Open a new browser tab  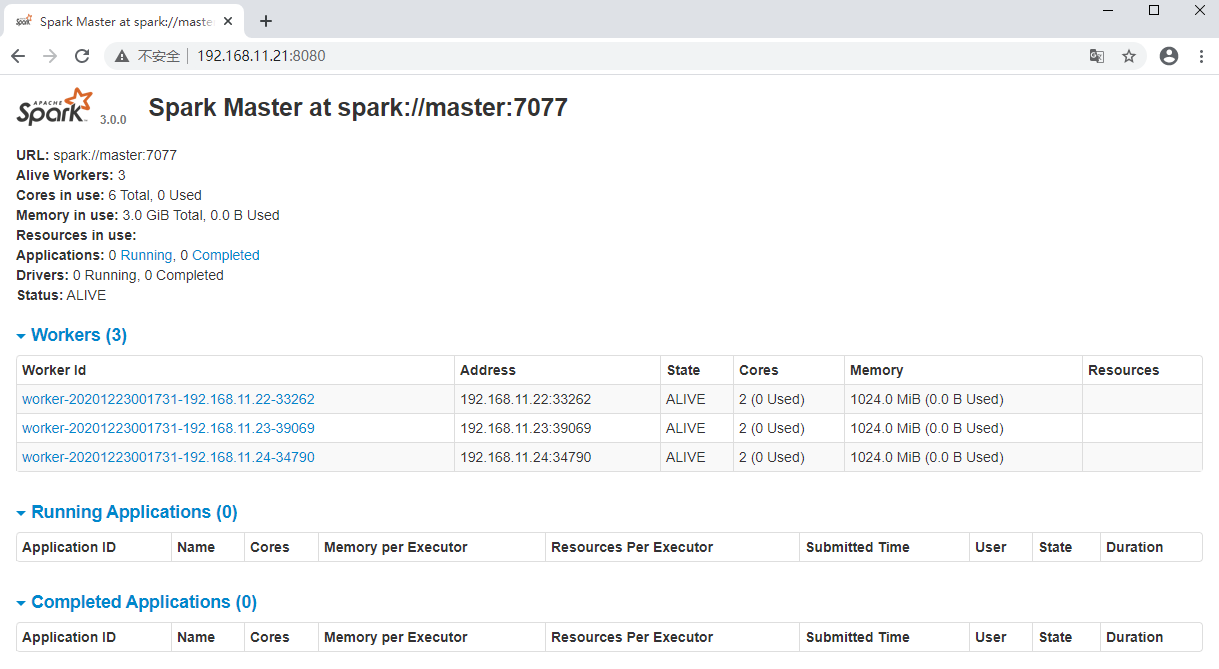pos(265,20)
